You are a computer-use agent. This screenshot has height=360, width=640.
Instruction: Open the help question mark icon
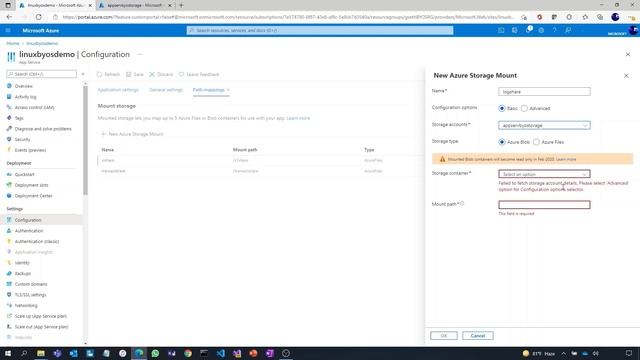tap(554, 30)
